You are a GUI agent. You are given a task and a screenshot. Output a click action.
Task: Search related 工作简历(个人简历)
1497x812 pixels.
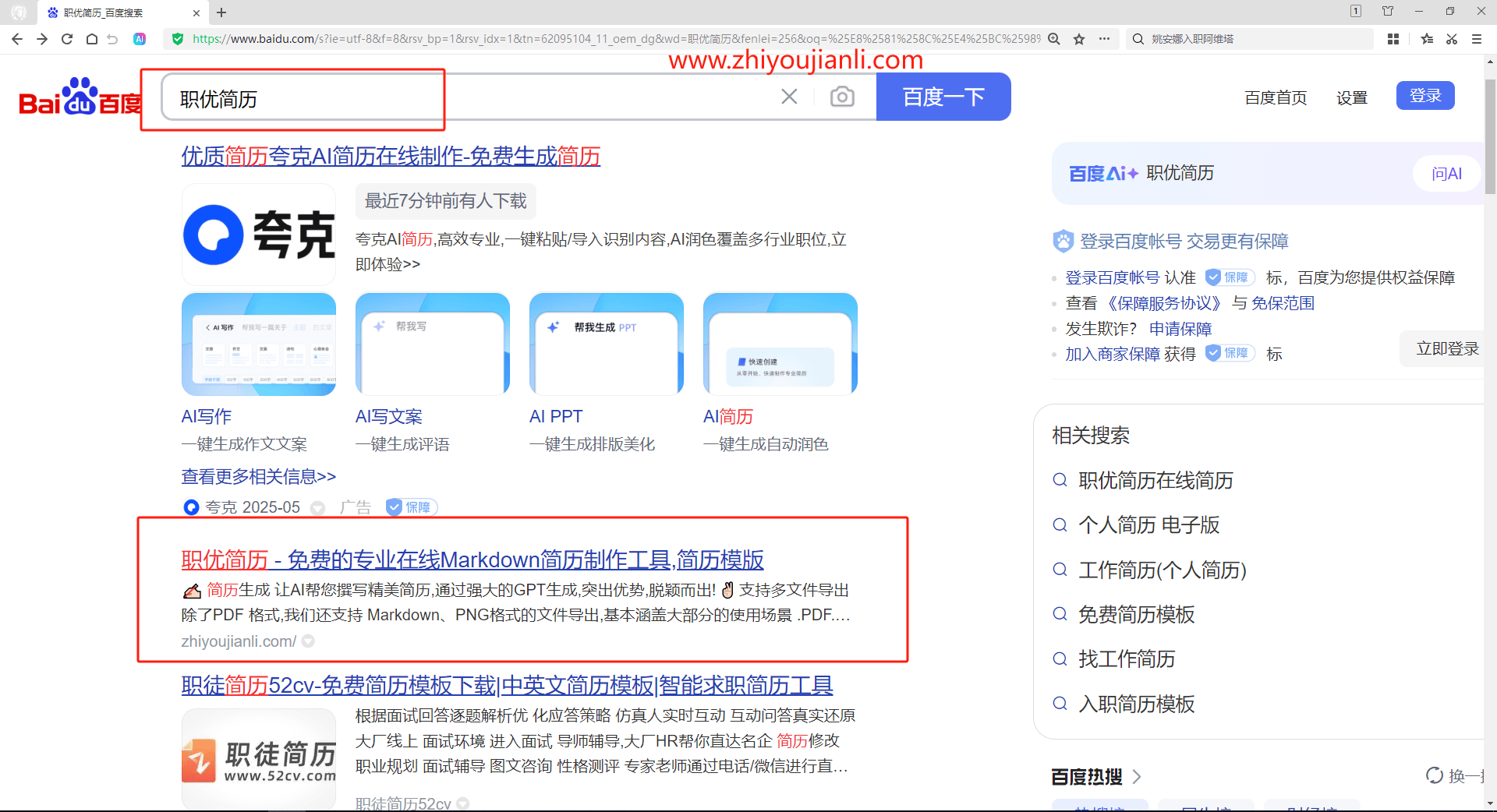coord(1163,570)
